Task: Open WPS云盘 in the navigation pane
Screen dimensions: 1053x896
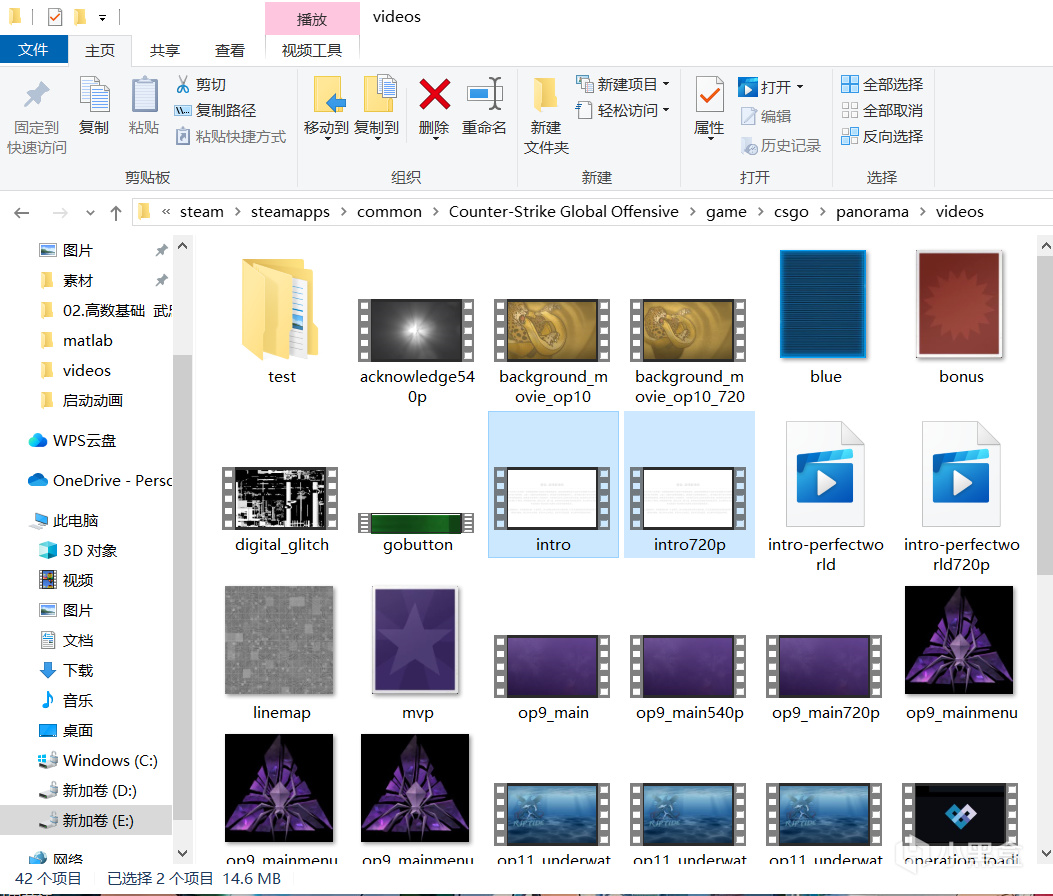Action: click(x=84, y=441)
